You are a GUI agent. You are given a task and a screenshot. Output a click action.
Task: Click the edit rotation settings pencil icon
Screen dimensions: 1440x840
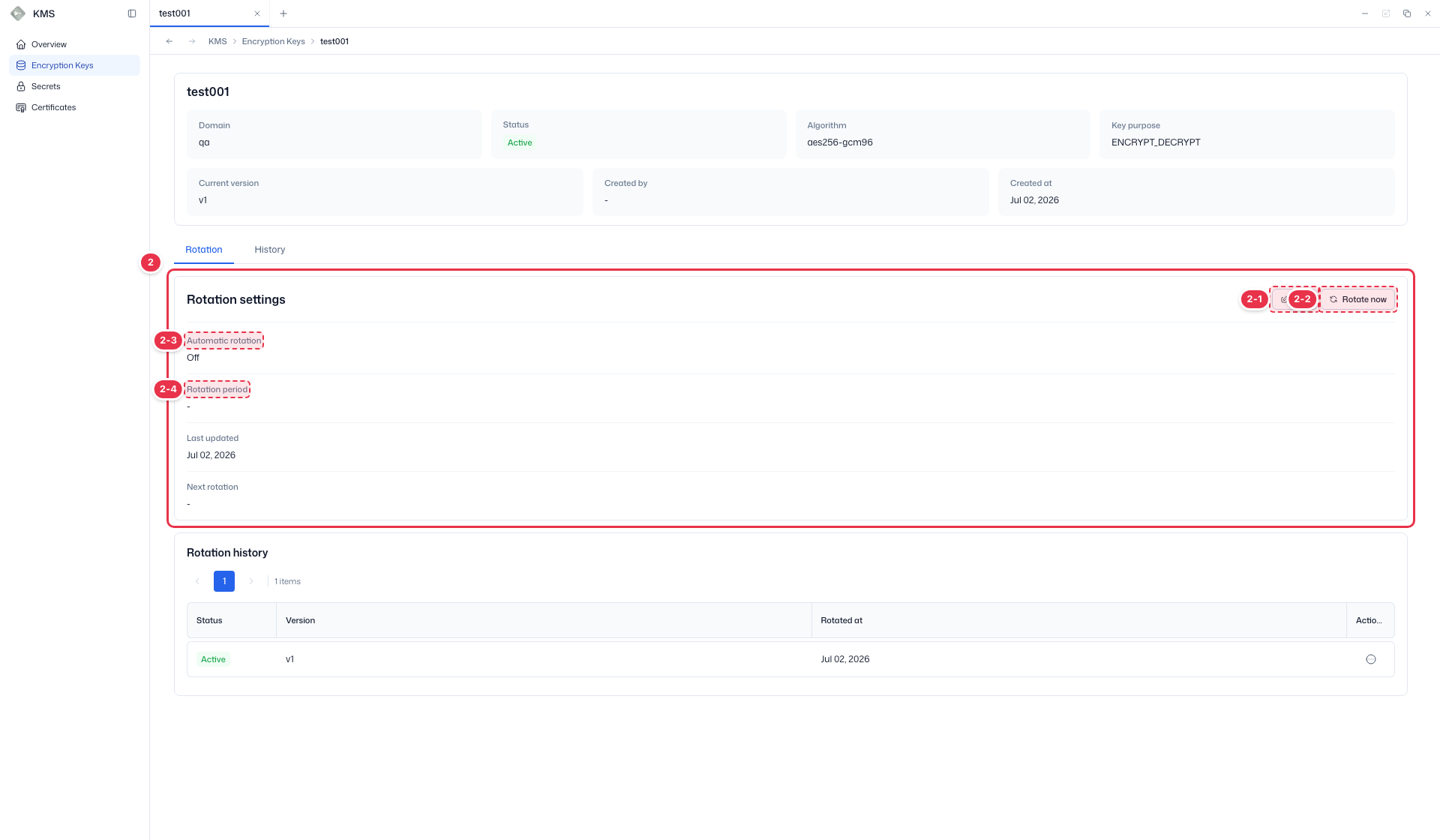[1284, 299]
